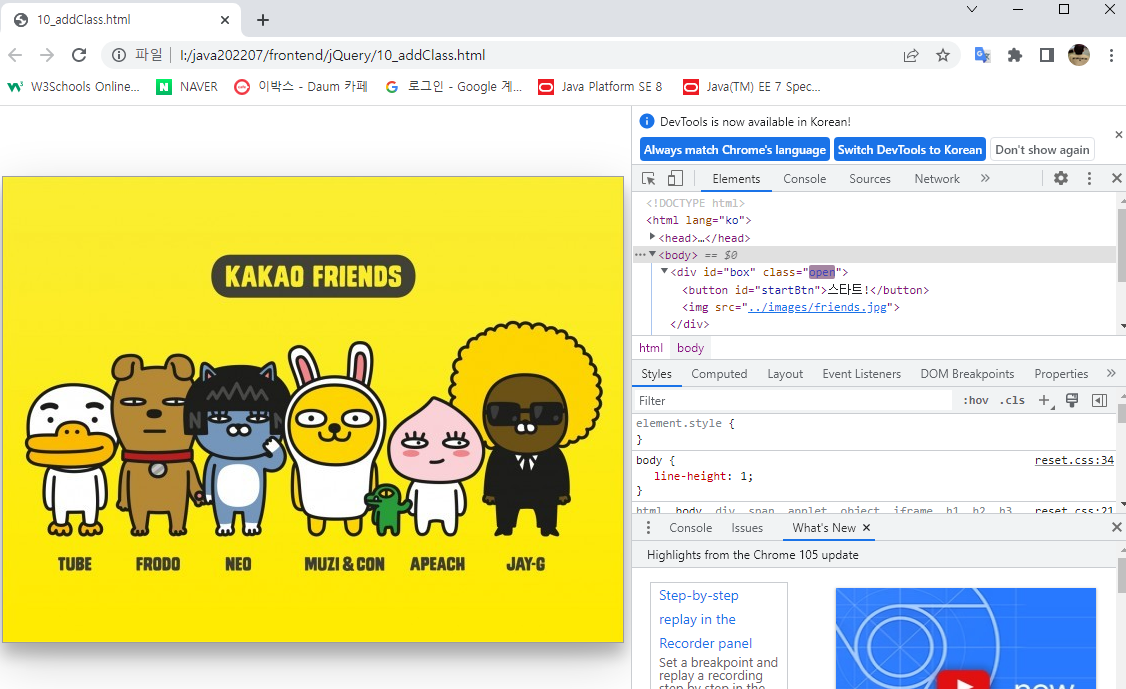Expand the head element node
The image size is (1126, 689).
click(652, 236)
